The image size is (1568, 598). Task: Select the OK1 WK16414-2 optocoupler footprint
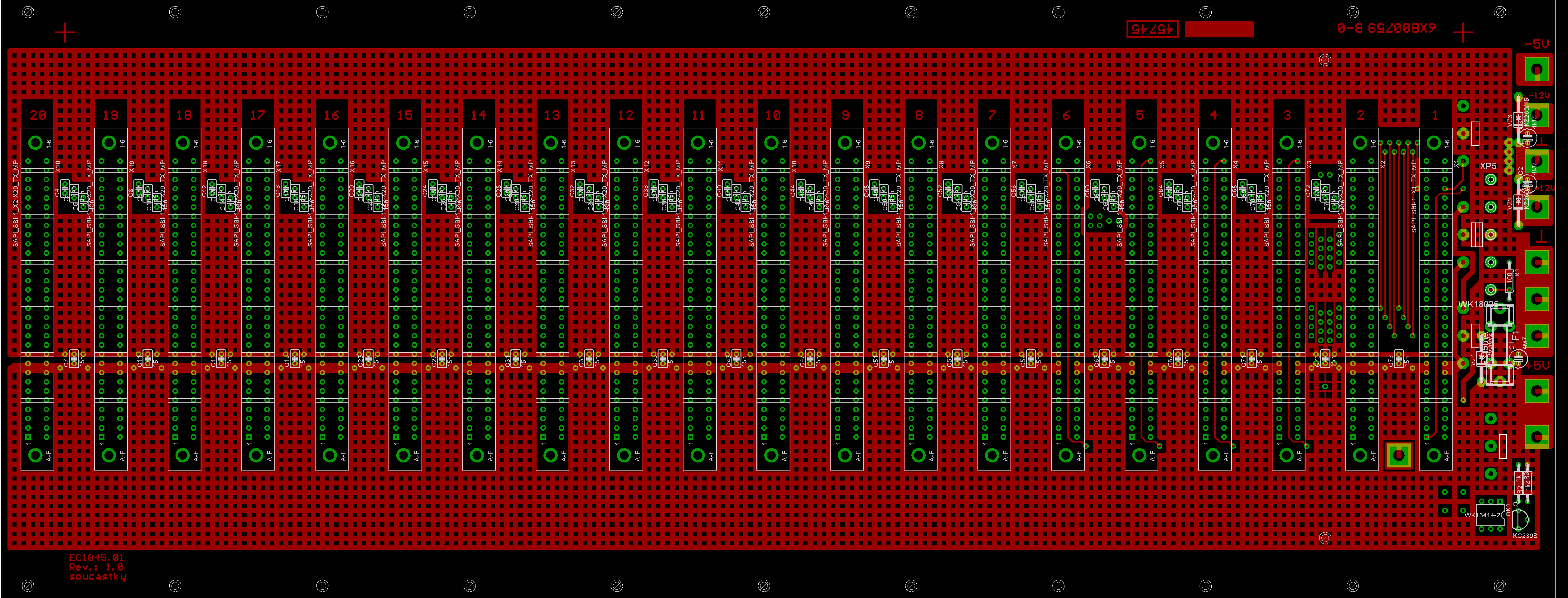[x=1490, y=515]
